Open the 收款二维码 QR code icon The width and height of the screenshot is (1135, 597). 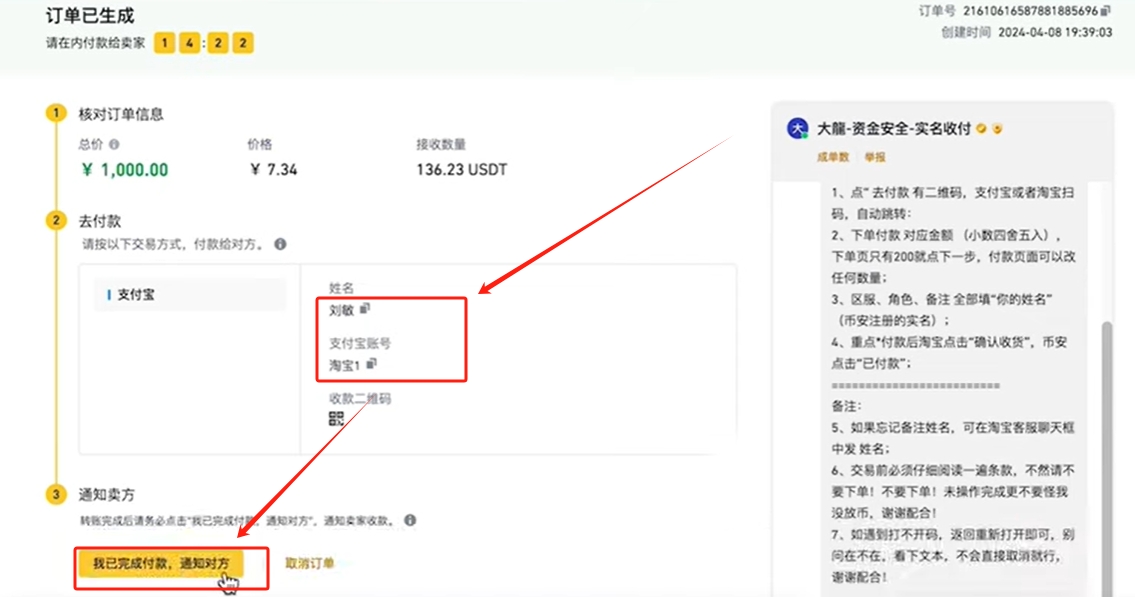[336, 418]
